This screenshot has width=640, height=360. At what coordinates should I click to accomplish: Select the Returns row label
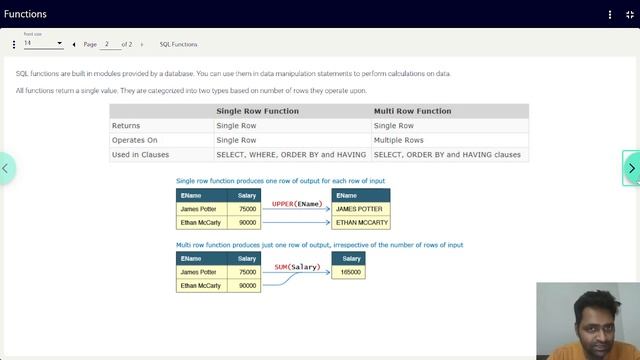pyautogui.click(x=126, y=126)
